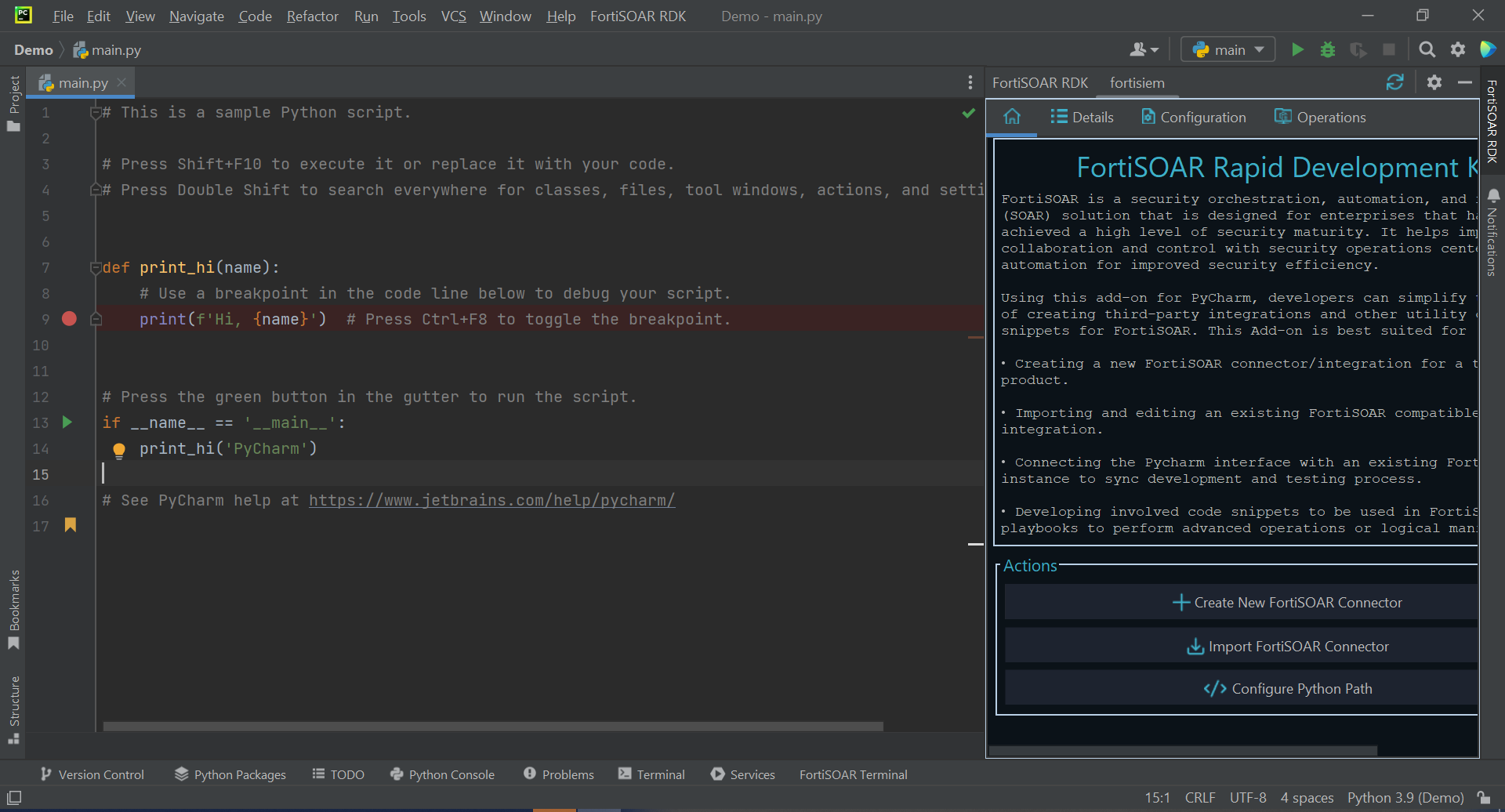The width and height of the screenshot is (1505, 812).
Task: Click the gutter run arrow on line 13
Action: 67,422
